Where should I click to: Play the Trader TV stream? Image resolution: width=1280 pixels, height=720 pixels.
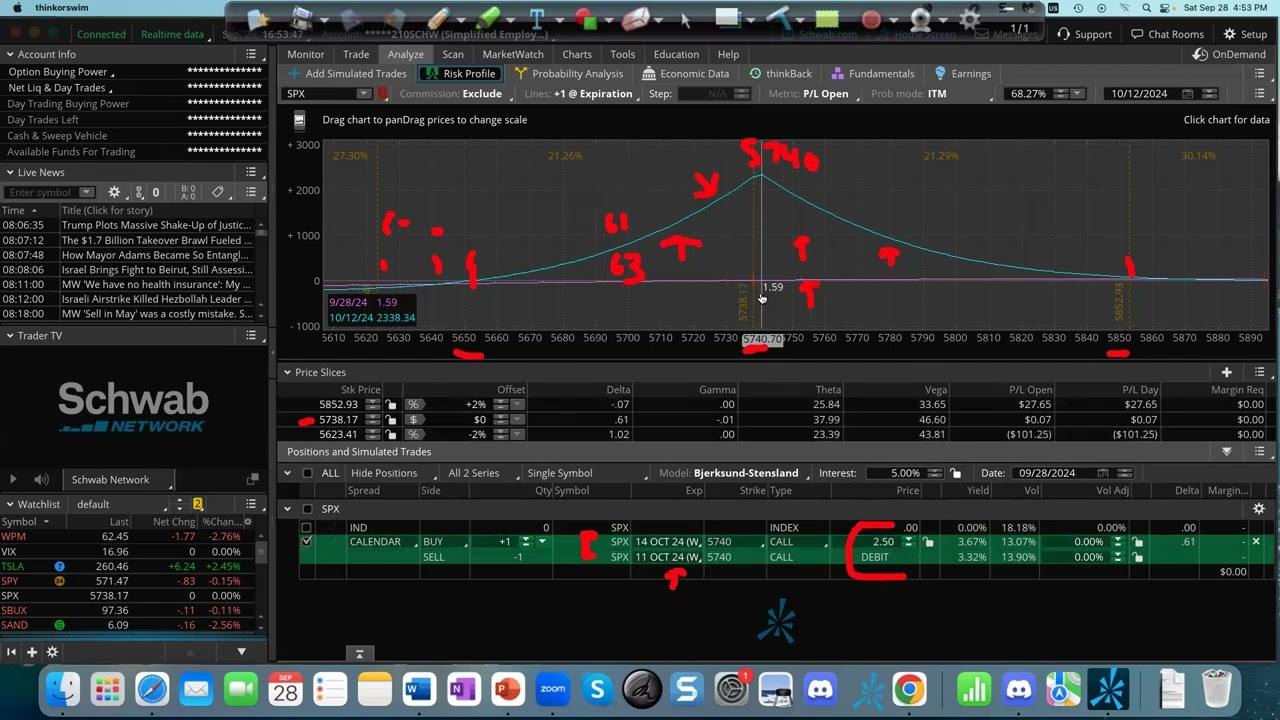coord(13,480)
